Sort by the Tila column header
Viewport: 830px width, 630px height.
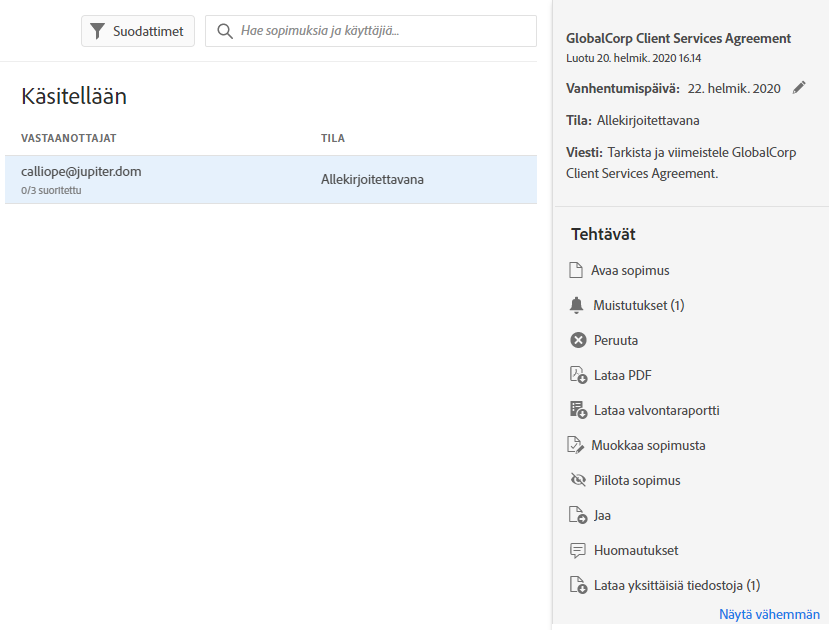(333, 138)
